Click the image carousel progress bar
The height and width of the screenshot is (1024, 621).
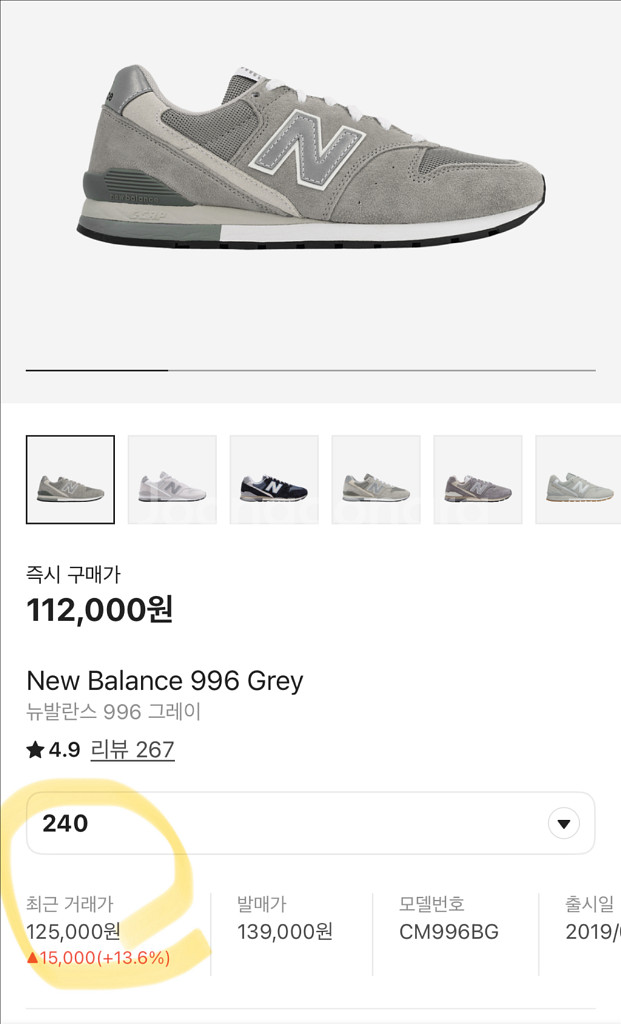310,370
